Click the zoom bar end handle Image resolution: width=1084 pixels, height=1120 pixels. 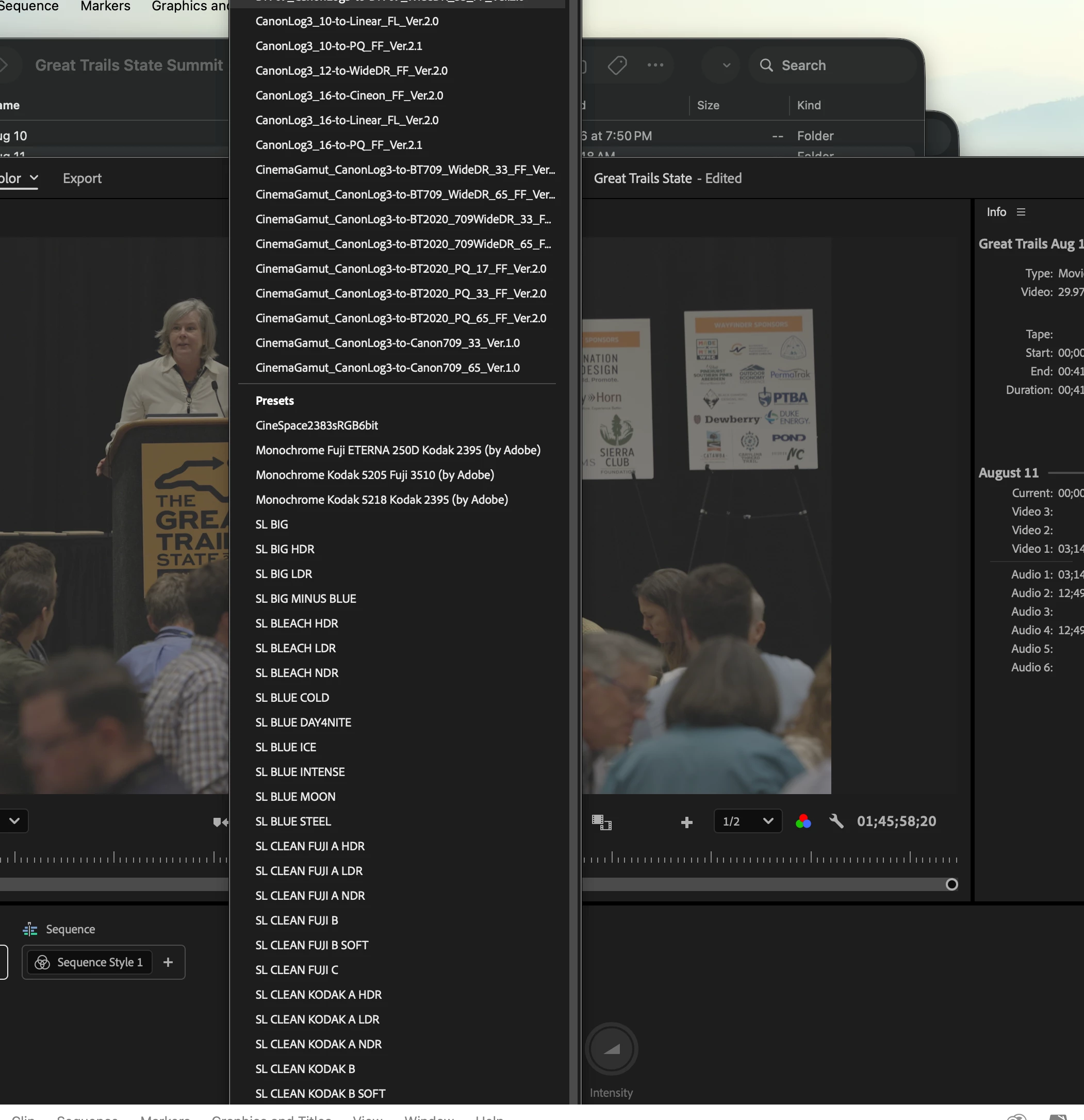[x=951, y=884]
